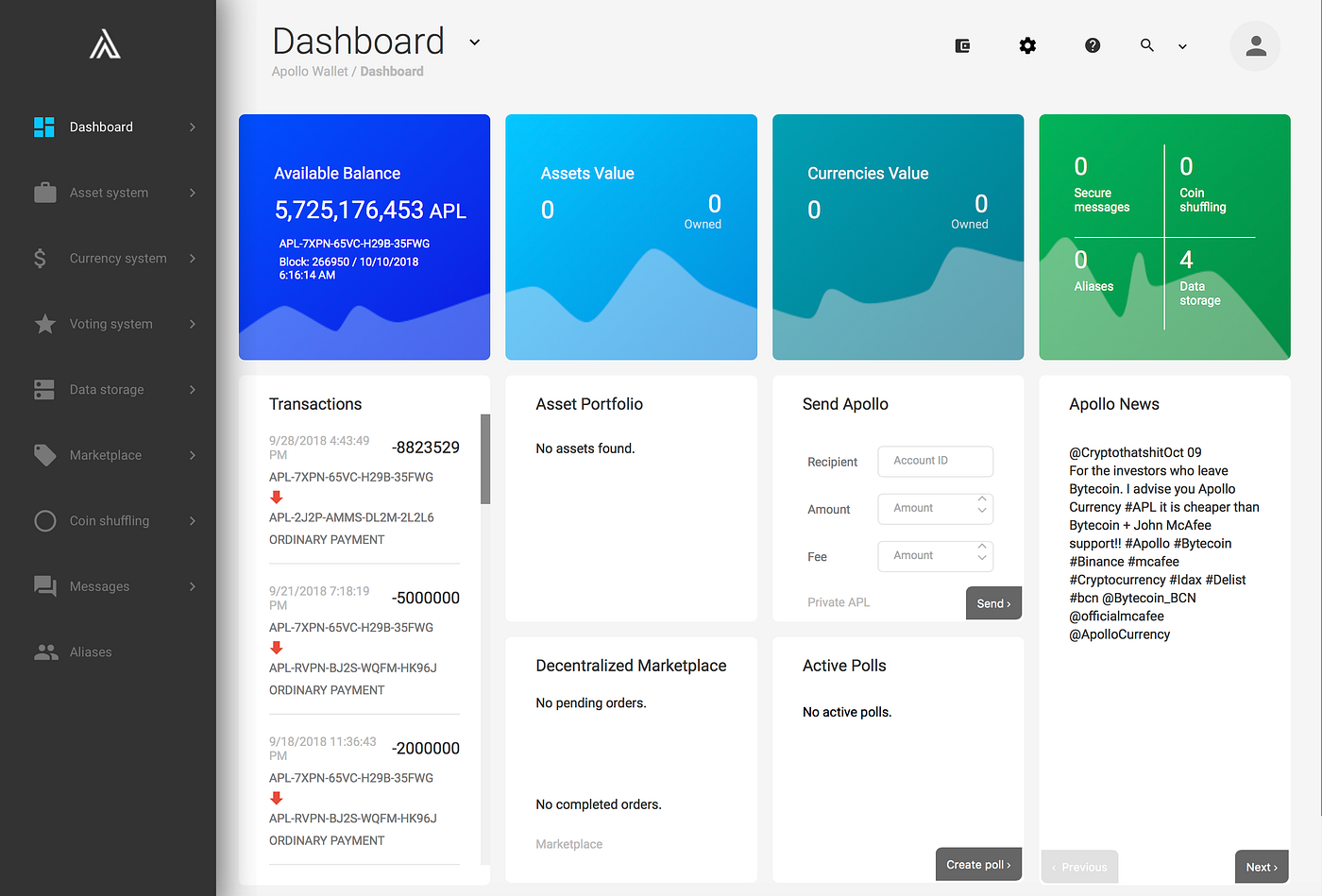
Task: Expand the Data storage chevron
Action: tap(193, 390)
